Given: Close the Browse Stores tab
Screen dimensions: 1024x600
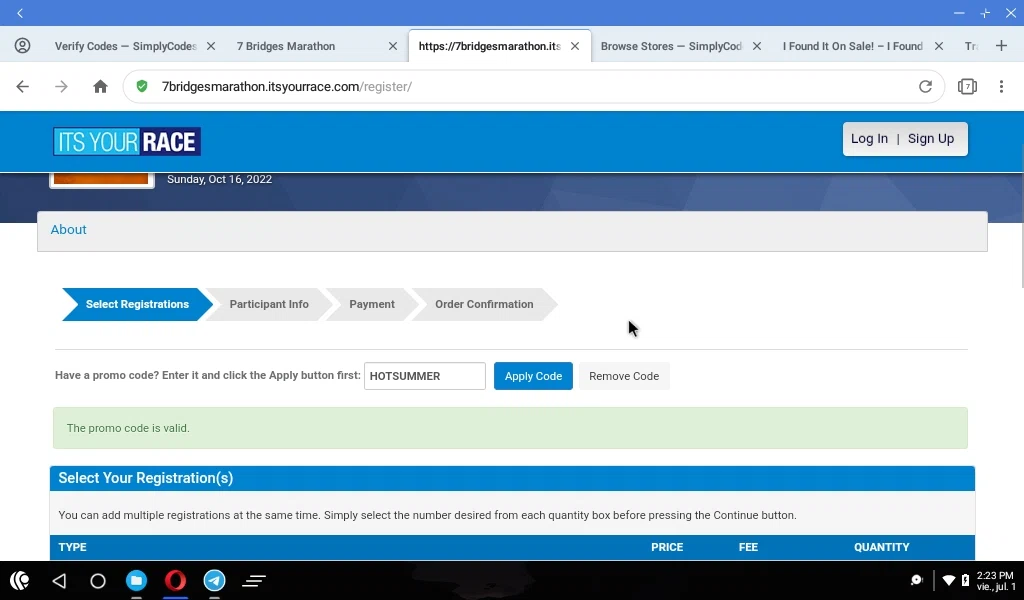Looking at the screenshot, I should pyautogui.click(x=756, y=46).
